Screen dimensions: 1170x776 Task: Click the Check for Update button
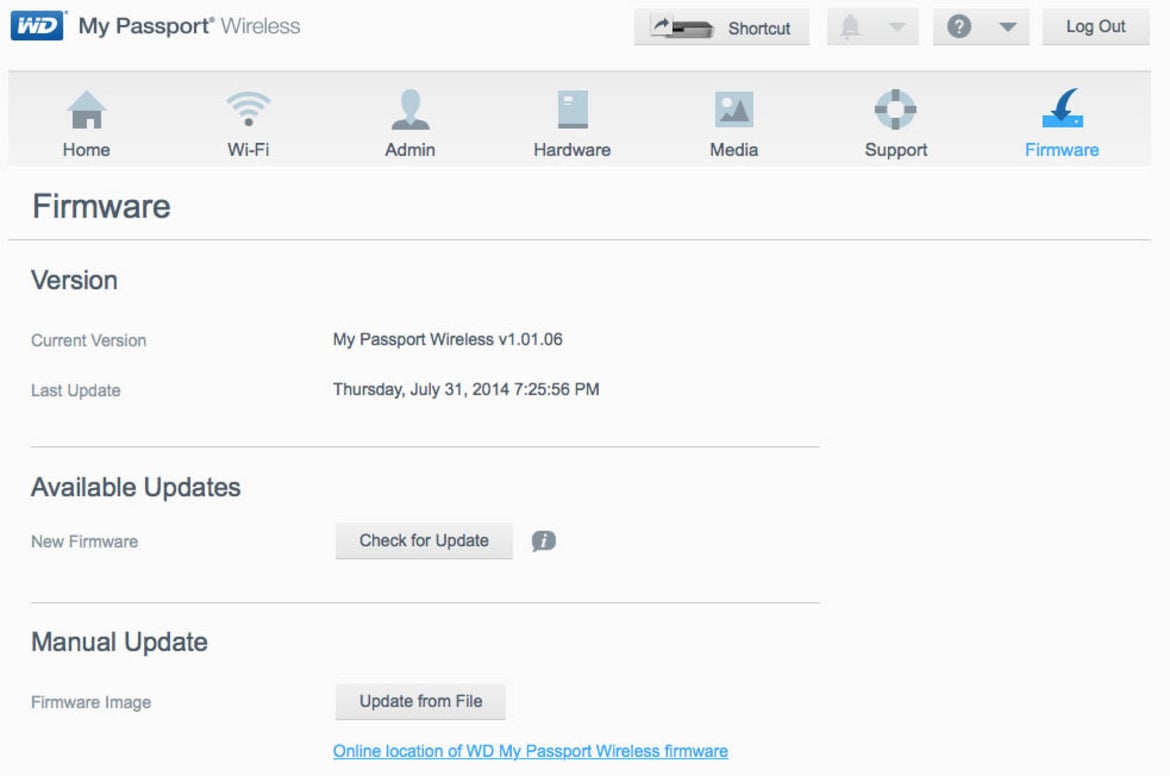(x=424, y=541)
